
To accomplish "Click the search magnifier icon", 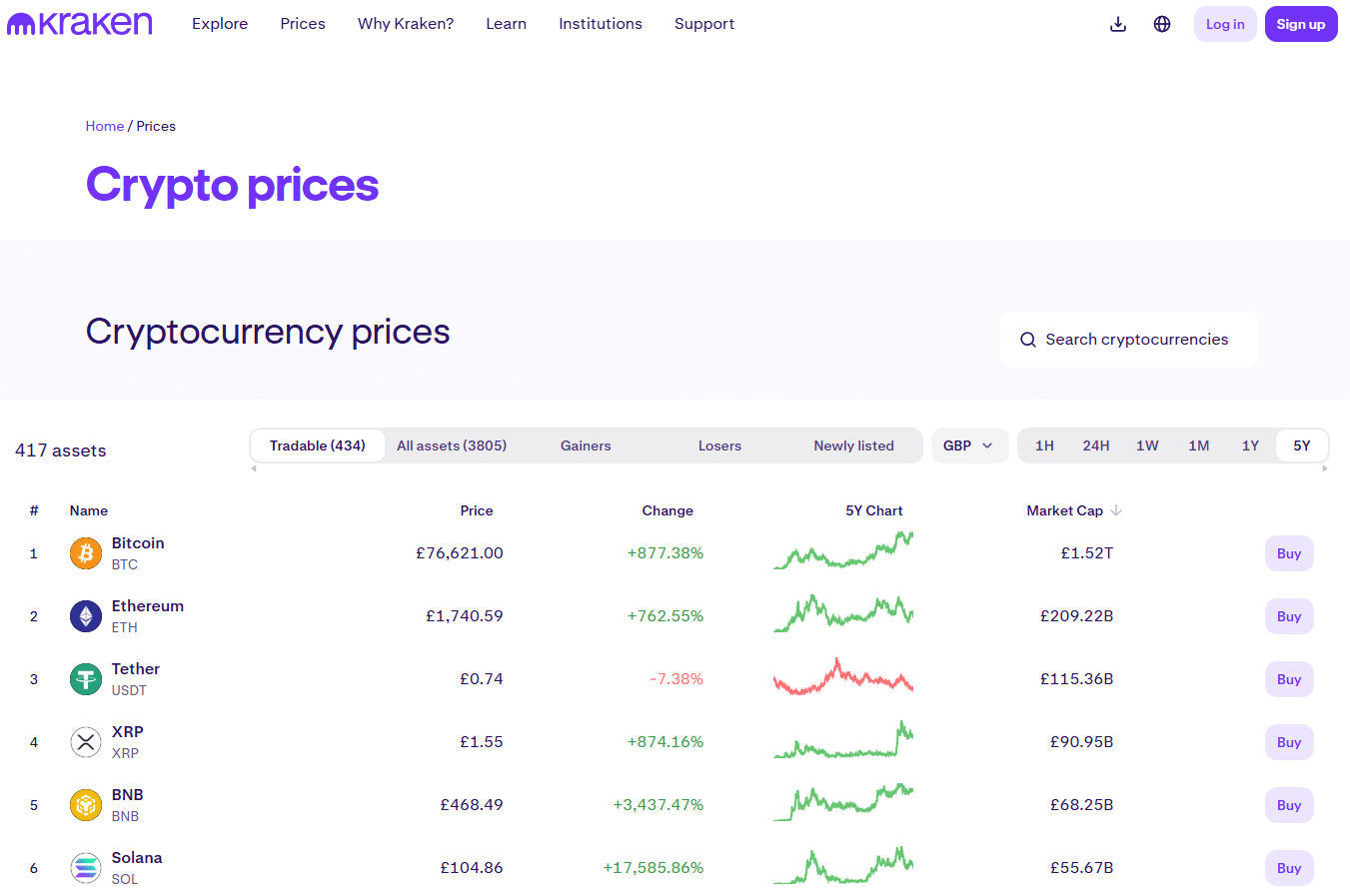I will 1027,340.
